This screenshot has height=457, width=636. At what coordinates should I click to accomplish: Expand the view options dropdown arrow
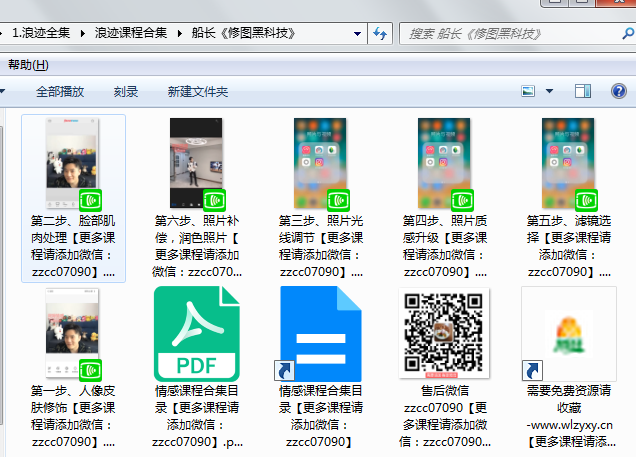549,91
